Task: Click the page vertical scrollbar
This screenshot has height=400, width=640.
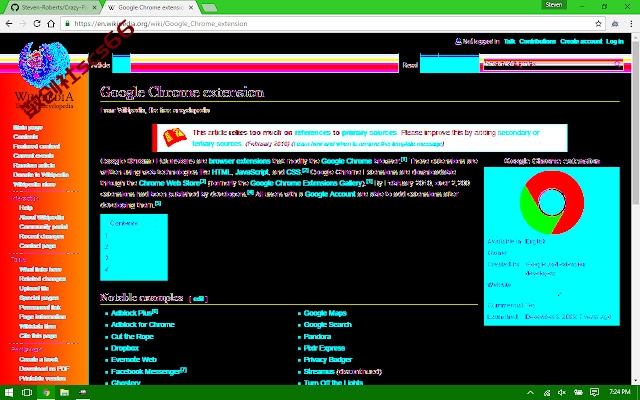Action: pyautogui.click(x=636, y=122)
